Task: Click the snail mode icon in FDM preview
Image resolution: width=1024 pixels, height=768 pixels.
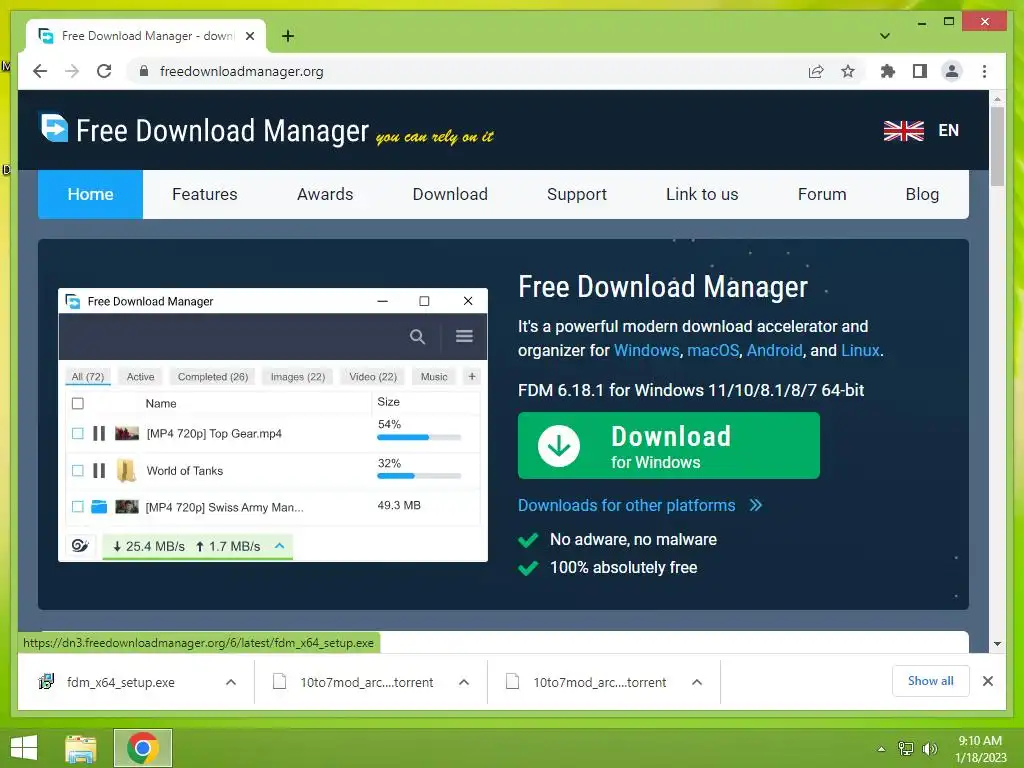Action: point(80,546)
